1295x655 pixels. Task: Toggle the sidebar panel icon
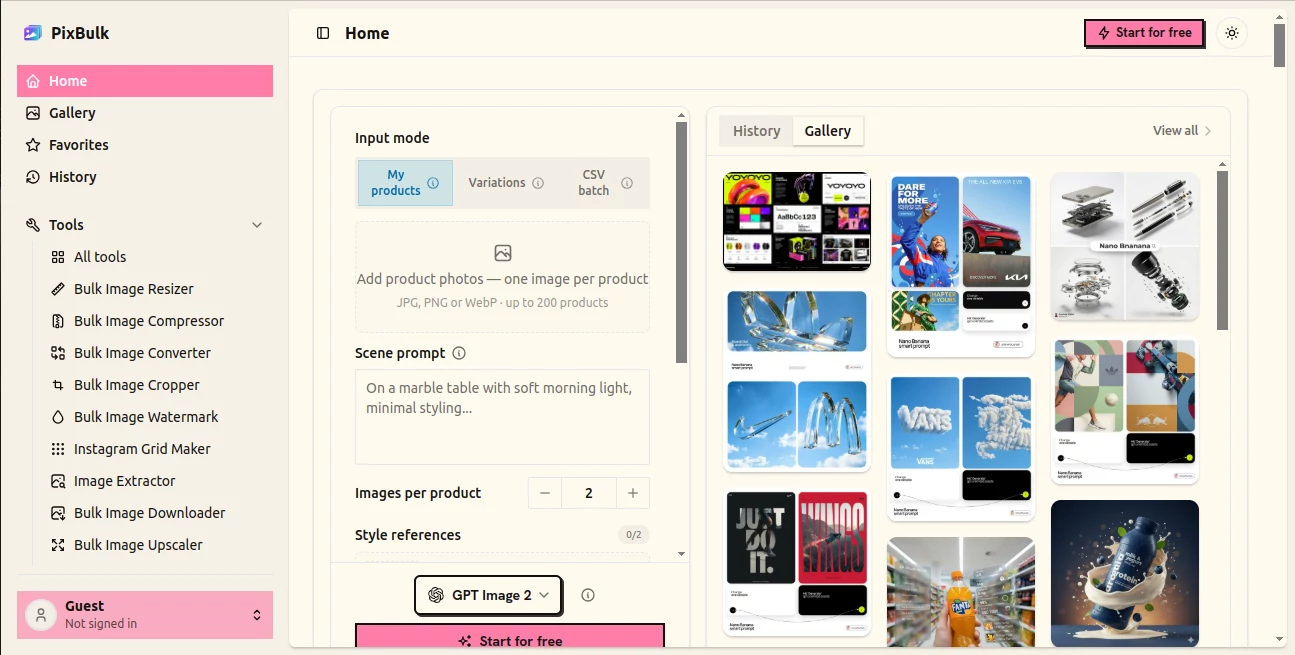pyautogui.click(x=323, y=33)
